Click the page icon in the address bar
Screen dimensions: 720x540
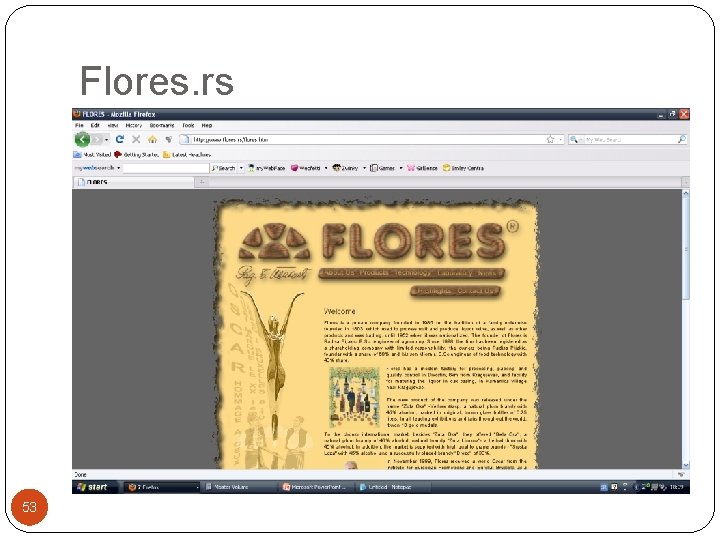(185, 139)
